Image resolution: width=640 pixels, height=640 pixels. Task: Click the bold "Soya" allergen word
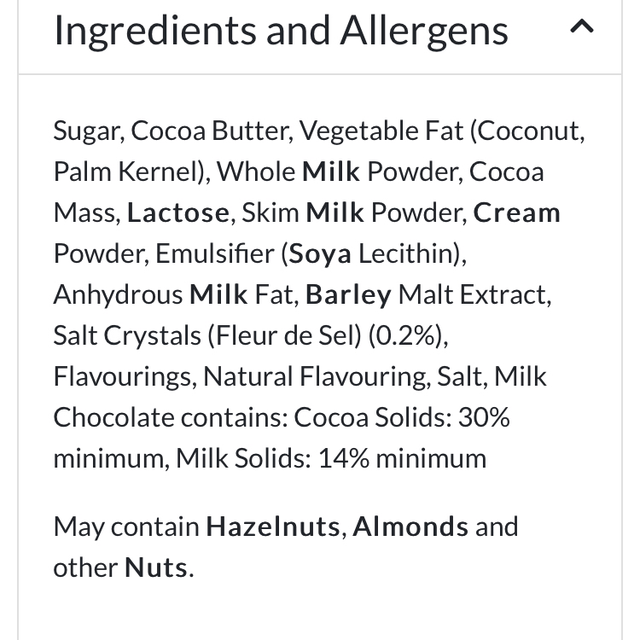click(320, 254)
